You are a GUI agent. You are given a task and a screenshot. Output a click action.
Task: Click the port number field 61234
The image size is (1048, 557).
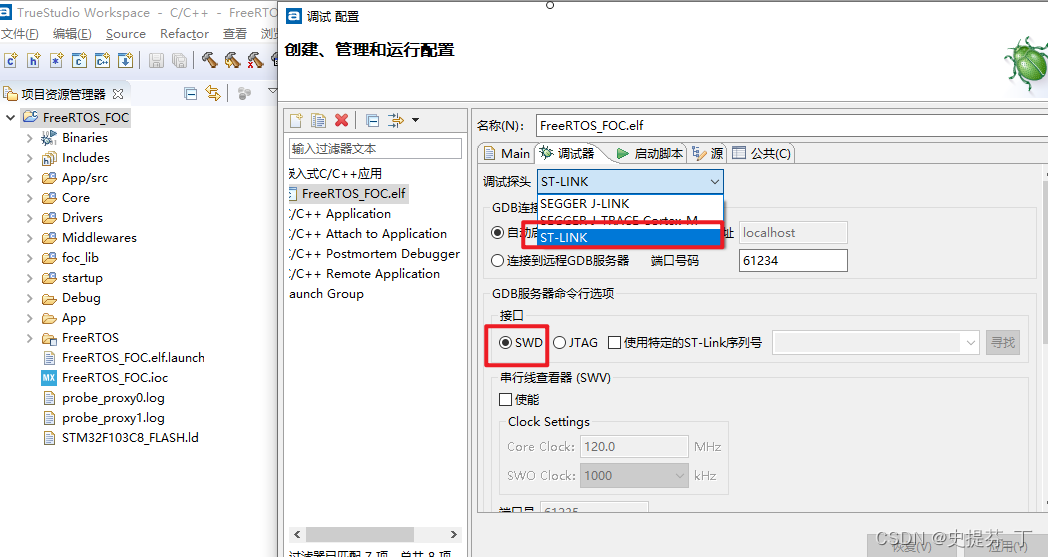click(x=793, y=261)
